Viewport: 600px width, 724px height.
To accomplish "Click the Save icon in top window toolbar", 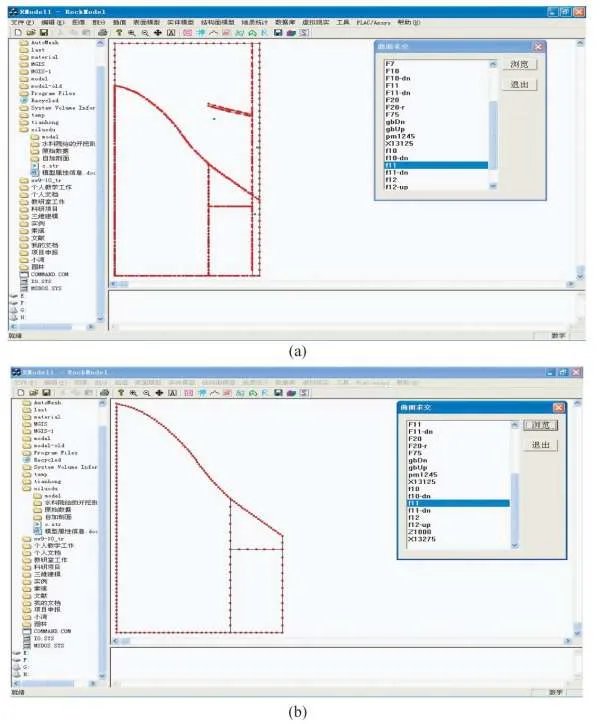I will (x=42, y=32).
